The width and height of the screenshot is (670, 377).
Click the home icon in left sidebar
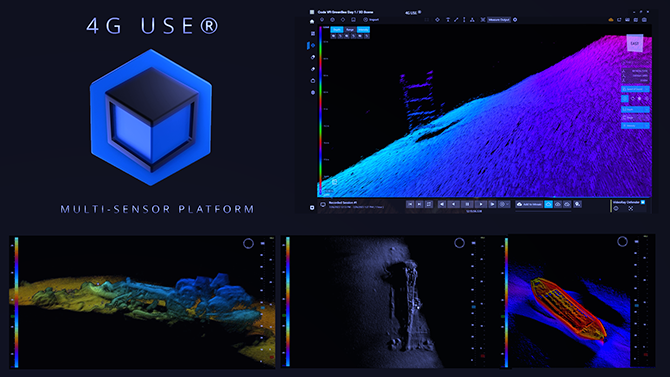click(x=312, y=21)
